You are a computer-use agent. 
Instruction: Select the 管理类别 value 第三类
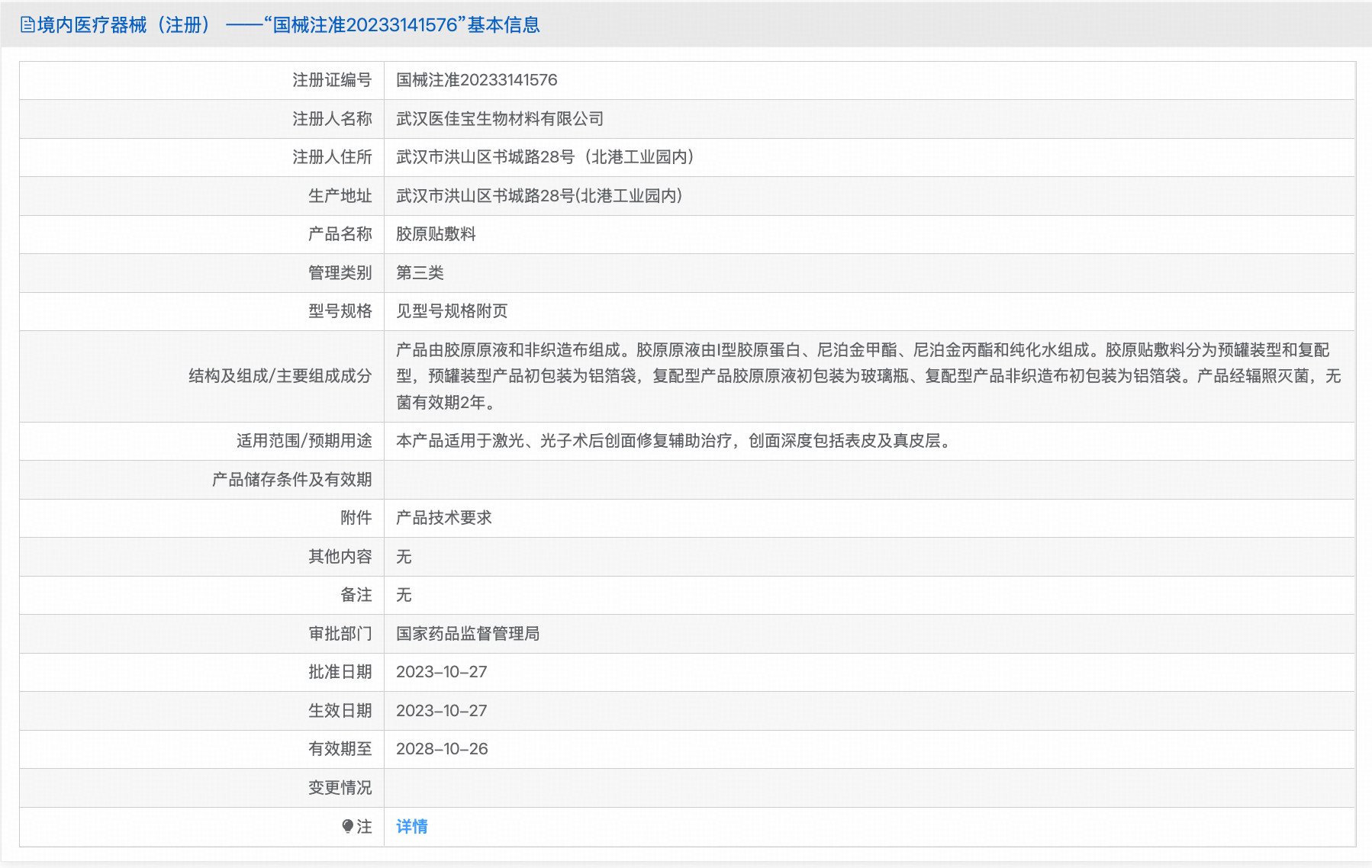(421, 272)
